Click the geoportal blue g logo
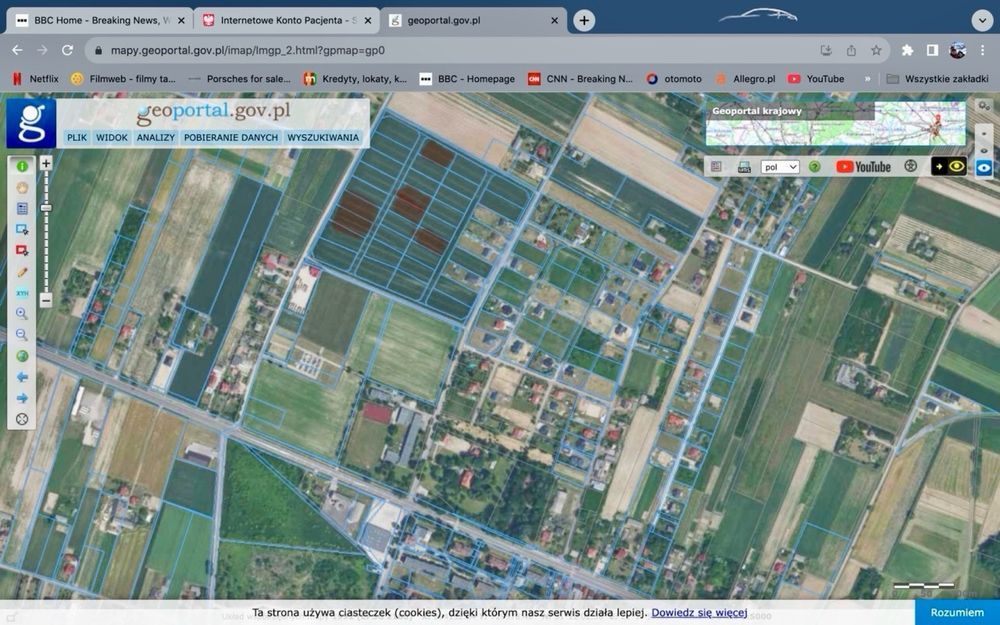 pyautogui.click(x=31, y=123)
